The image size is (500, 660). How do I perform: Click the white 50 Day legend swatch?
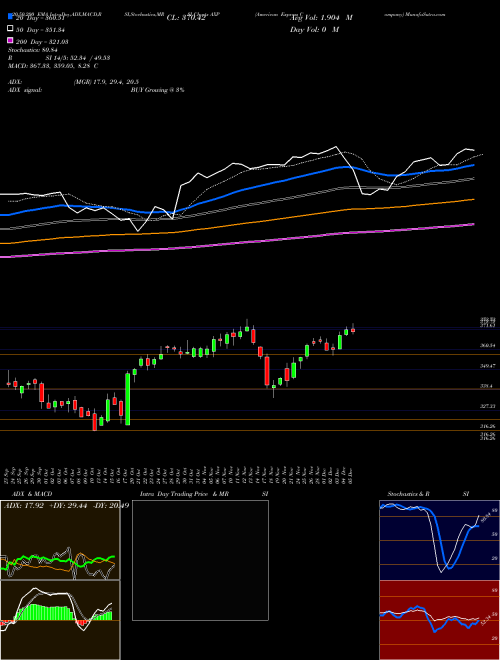click(10, 29)
